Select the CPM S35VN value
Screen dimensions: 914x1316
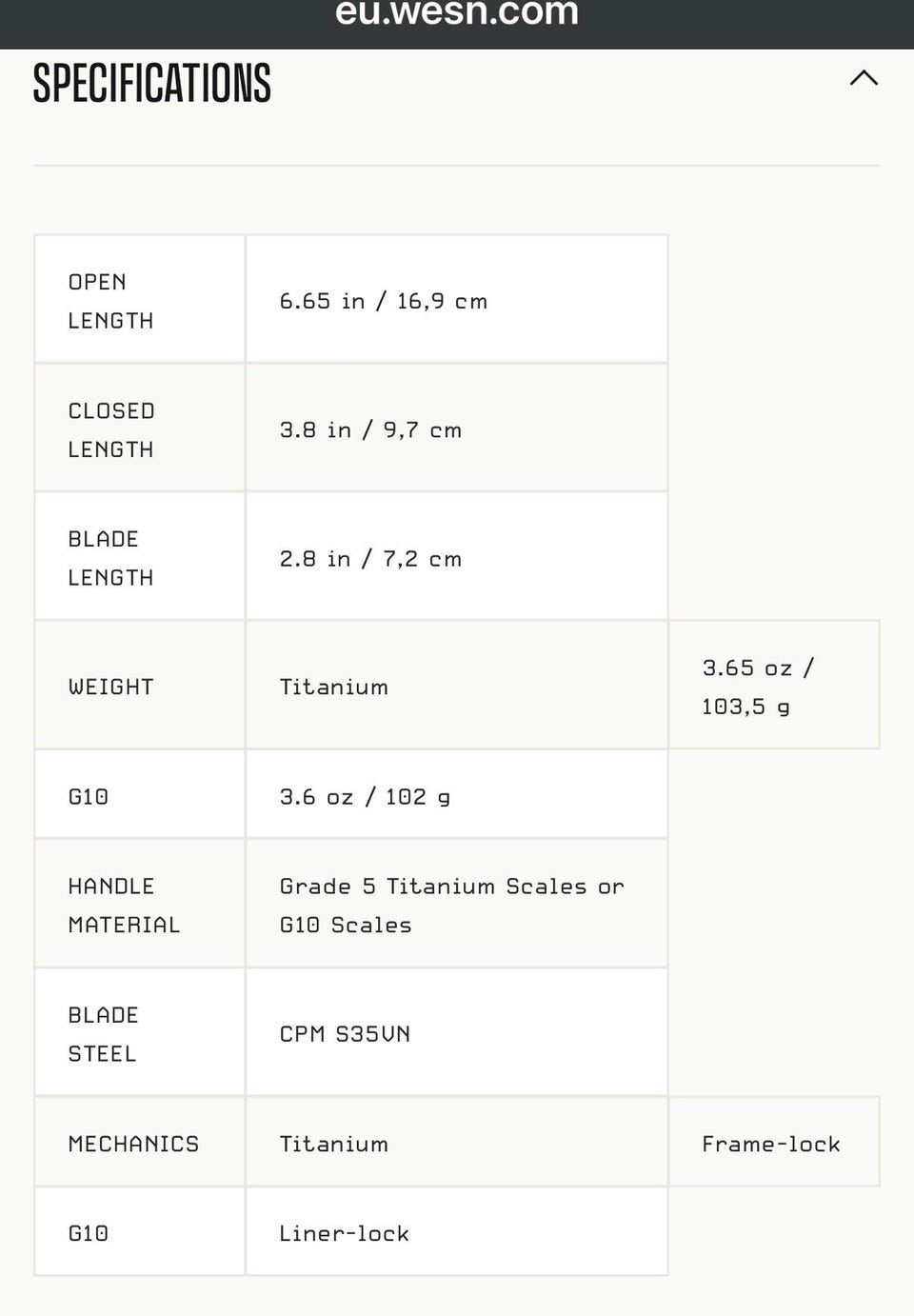tap(345, 1033)
